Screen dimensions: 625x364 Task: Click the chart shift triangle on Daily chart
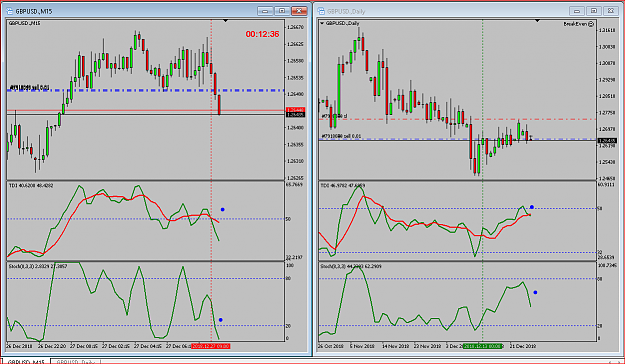point(537,21)
